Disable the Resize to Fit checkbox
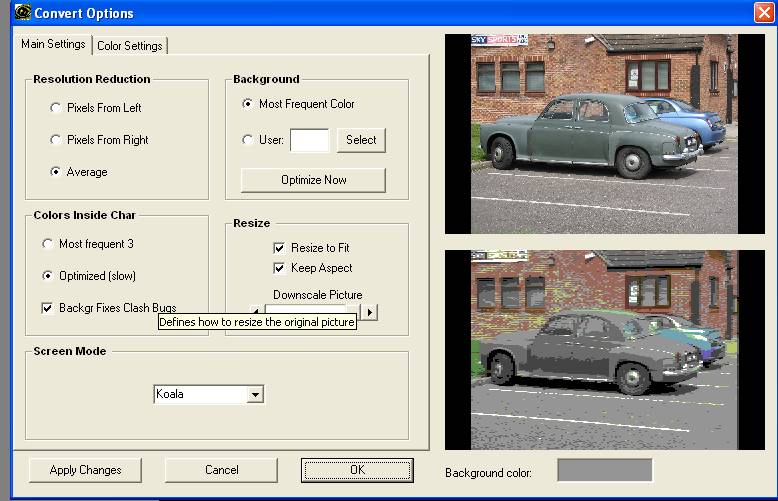 [x=280, y=248]
